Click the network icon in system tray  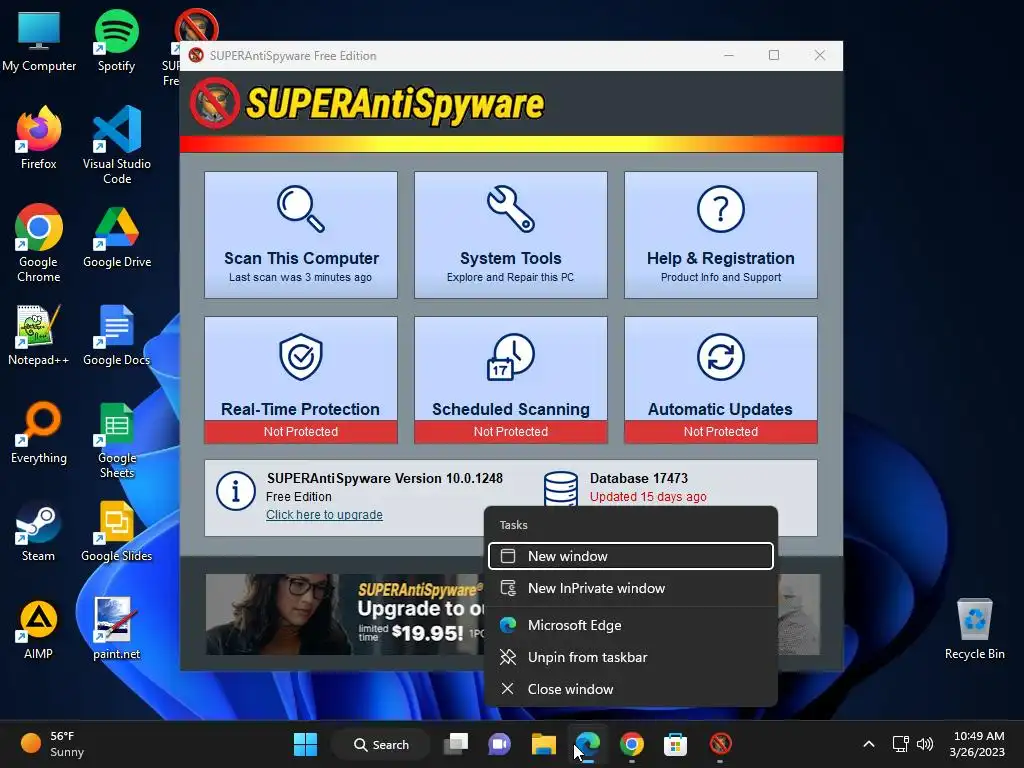click(901, 744)
